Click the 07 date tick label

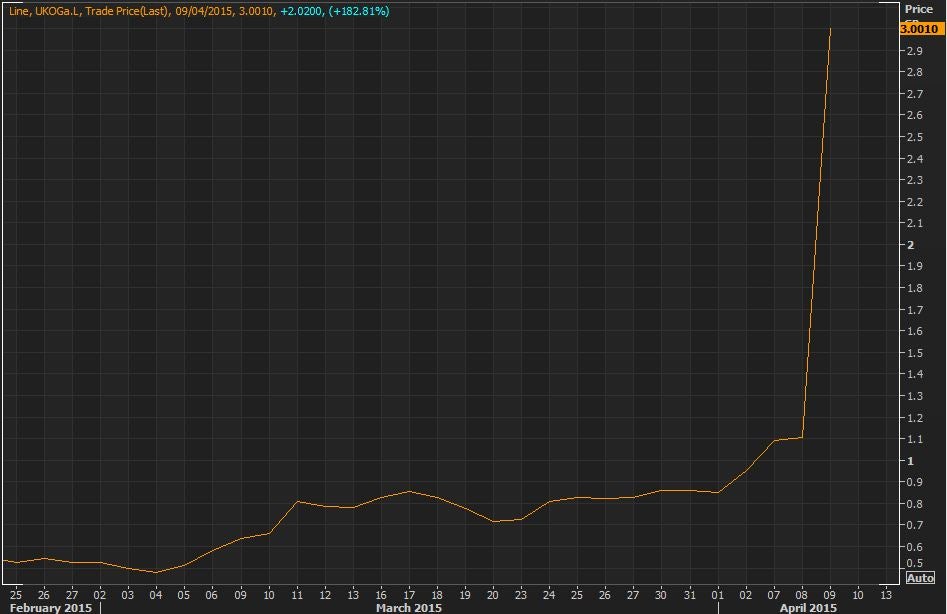(x=774, y=595)
